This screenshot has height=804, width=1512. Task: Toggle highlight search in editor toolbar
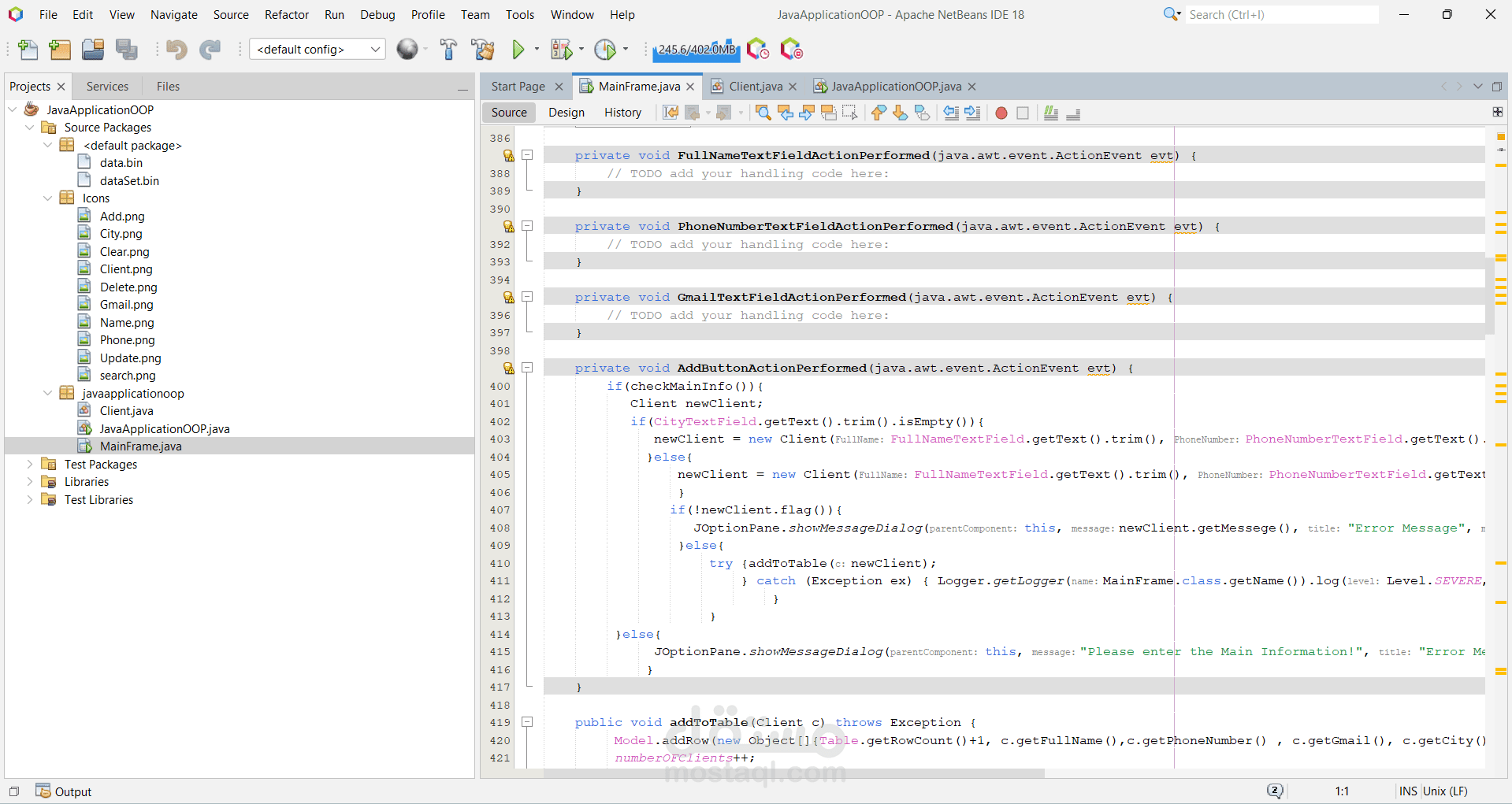[x=828, y=113]
